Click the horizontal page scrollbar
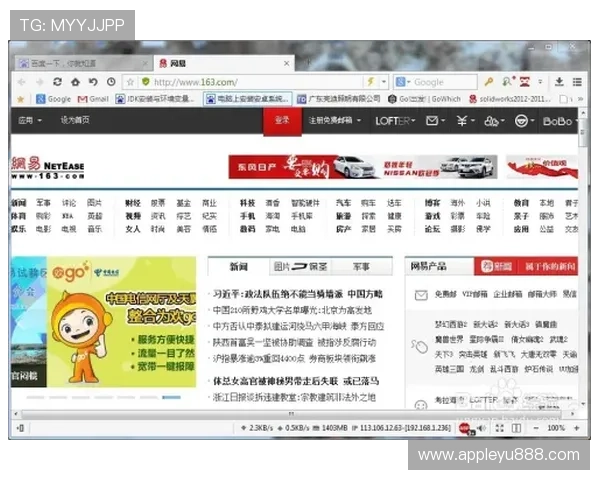 [x=292, y=414]
